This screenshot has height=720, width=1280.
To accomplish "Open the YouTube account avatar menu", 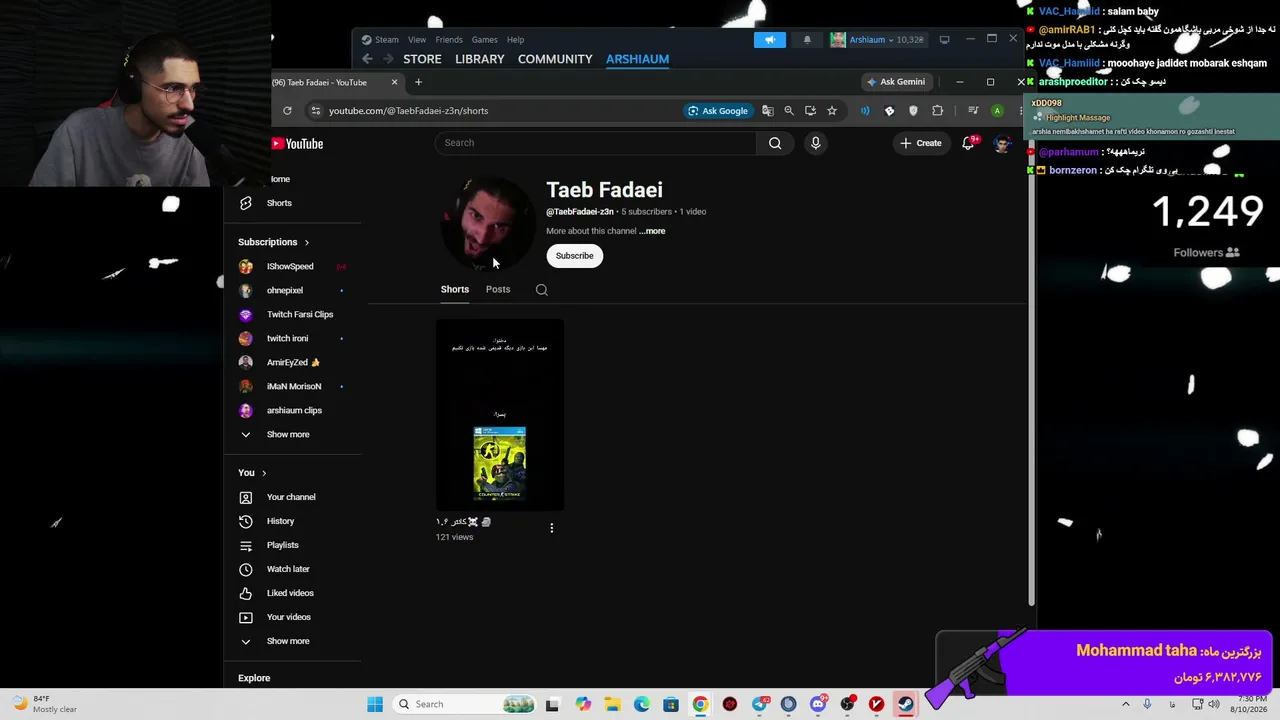I will pos(1002,143).
